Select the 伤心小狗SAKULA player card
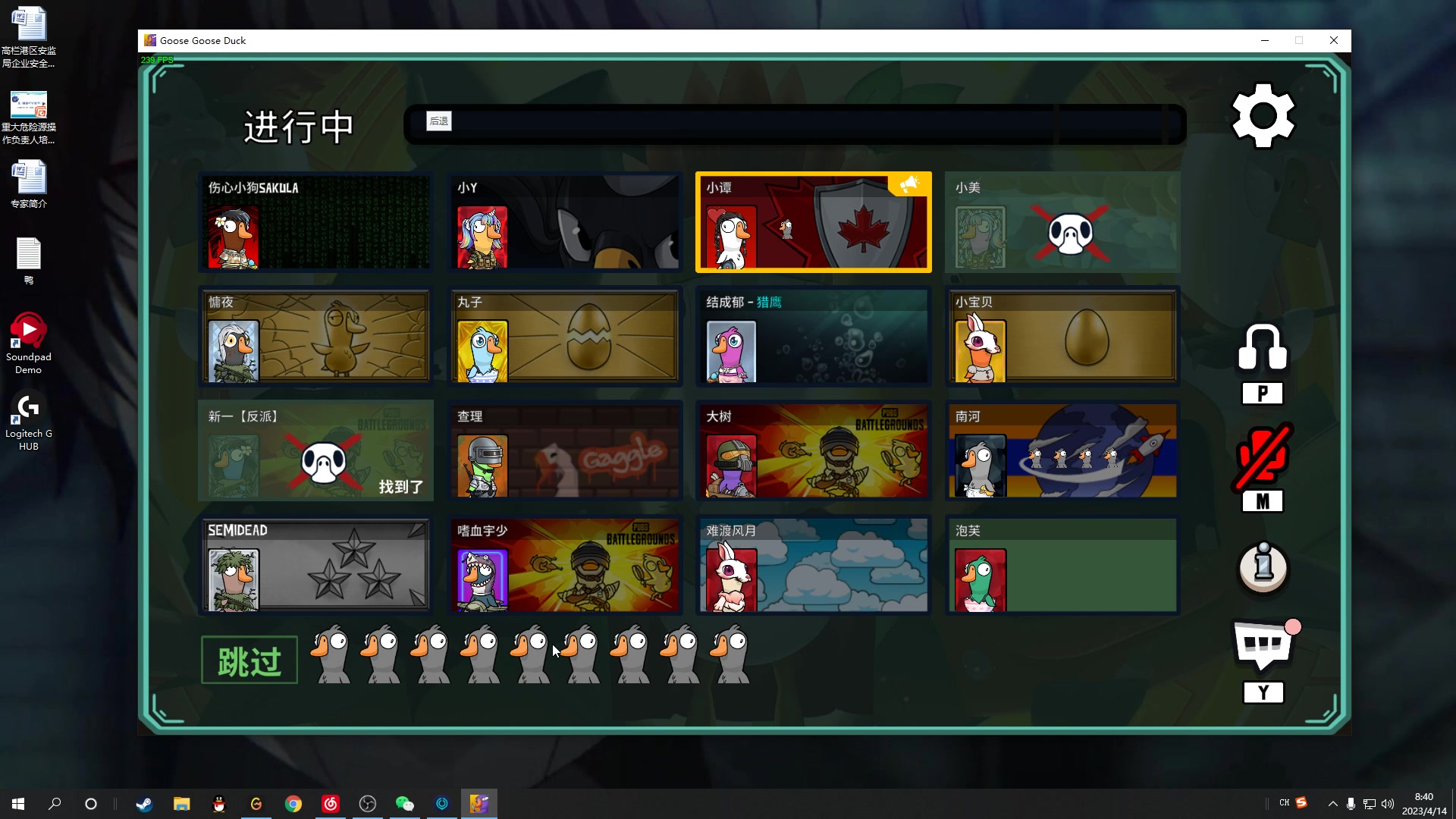This screenshot has height=819, width=1456. click(315, 222)
